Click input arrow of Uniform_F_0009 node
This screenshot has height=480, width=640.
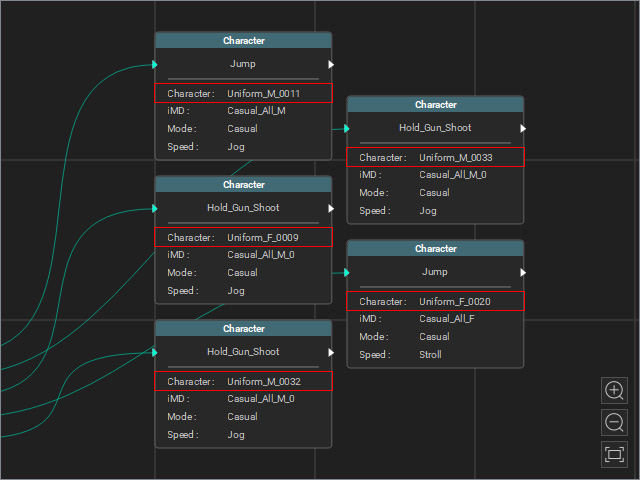coord(155,209)
